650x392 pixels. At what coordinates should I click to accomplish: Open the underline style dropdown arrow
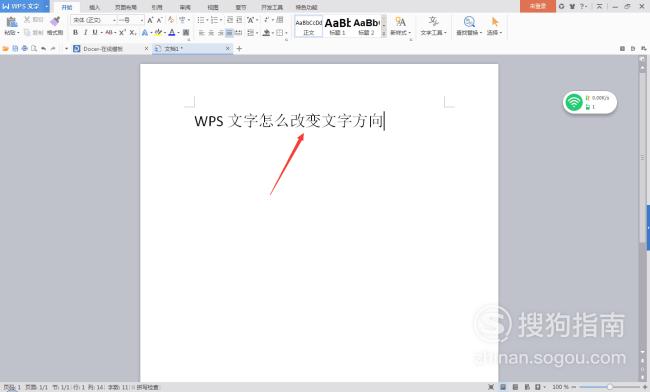pos(102,32)
